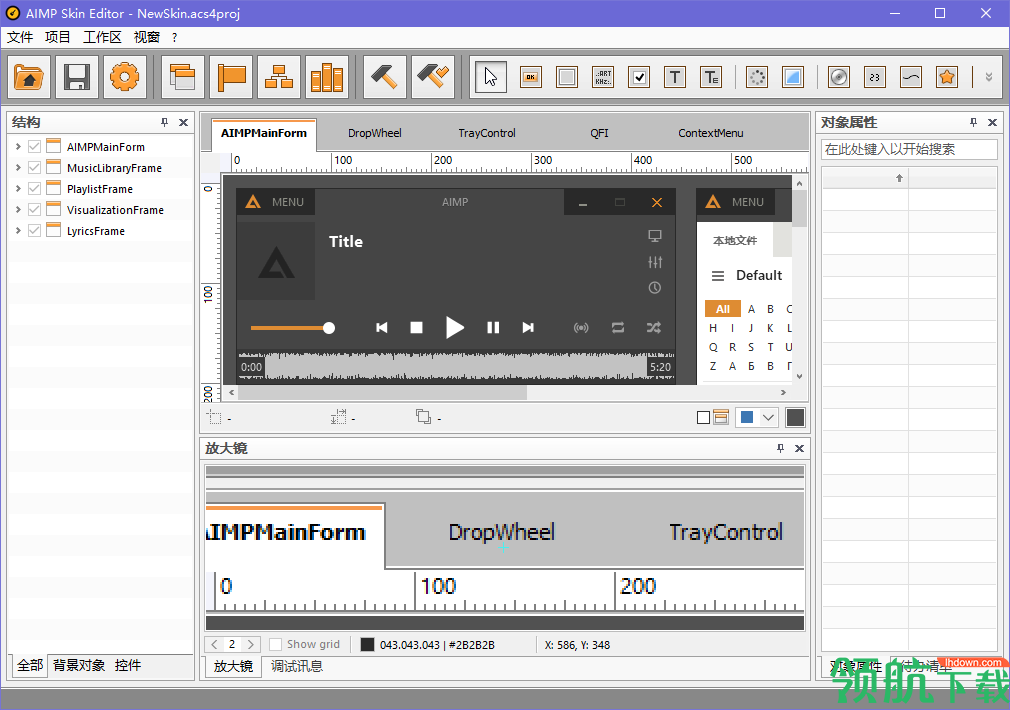
Task: Toggle white square frame display button
Action: click(x=703, y=418)
